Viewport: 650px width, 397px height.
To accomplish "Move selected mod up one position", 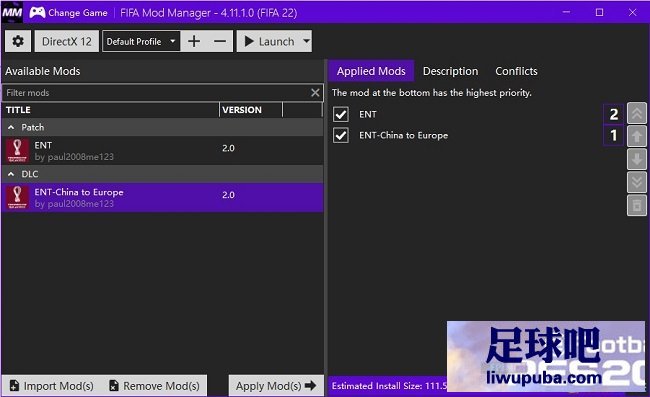I will click(x=636, y=136).
